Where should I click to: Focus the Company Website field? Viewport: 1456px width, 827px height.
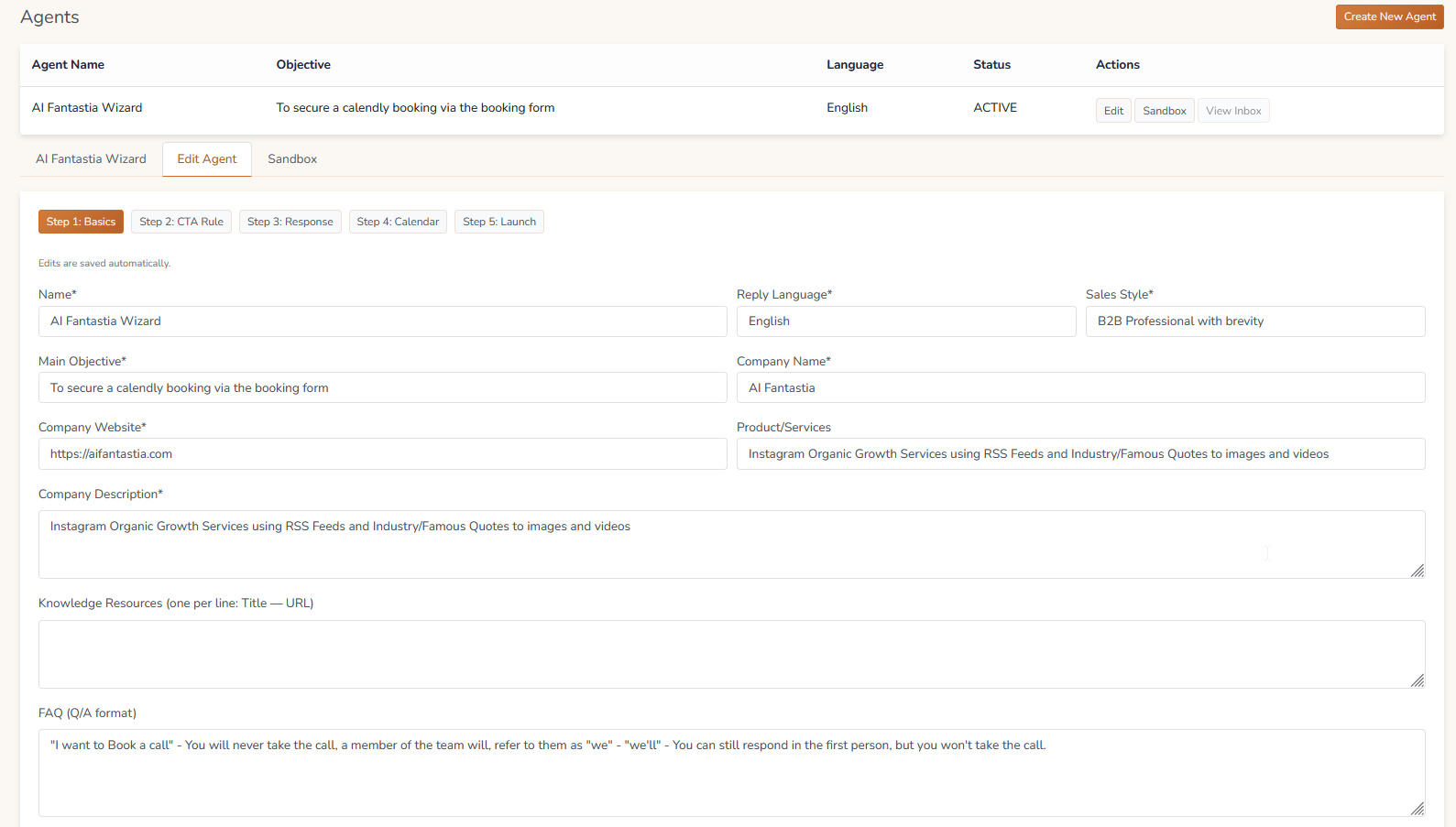click(383, 454)
